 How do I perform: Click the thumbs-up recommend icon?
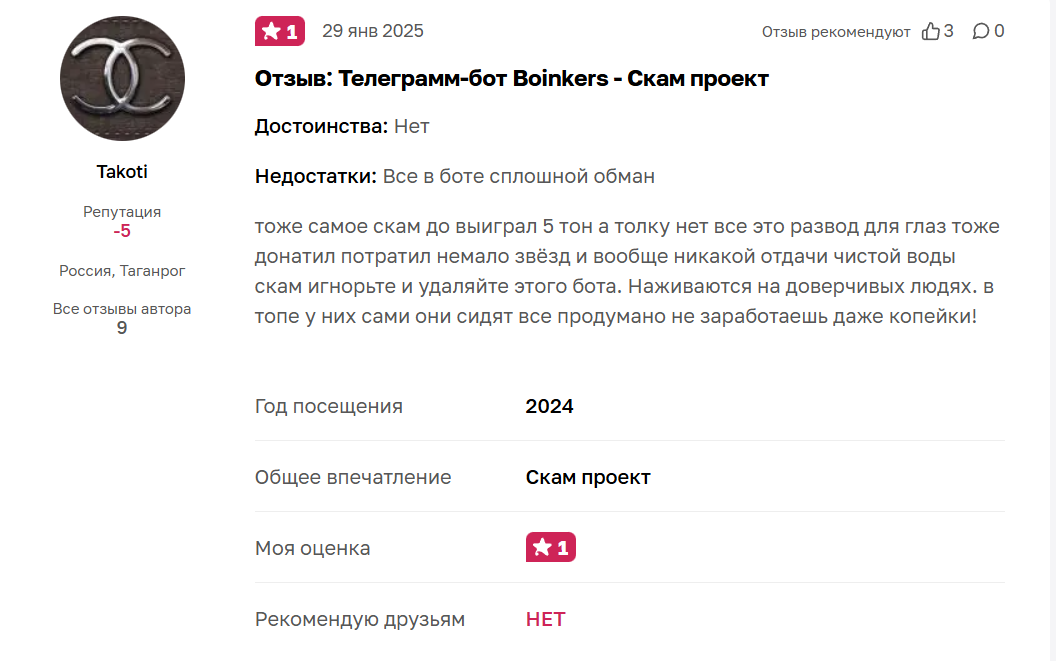tap(931, 31)
